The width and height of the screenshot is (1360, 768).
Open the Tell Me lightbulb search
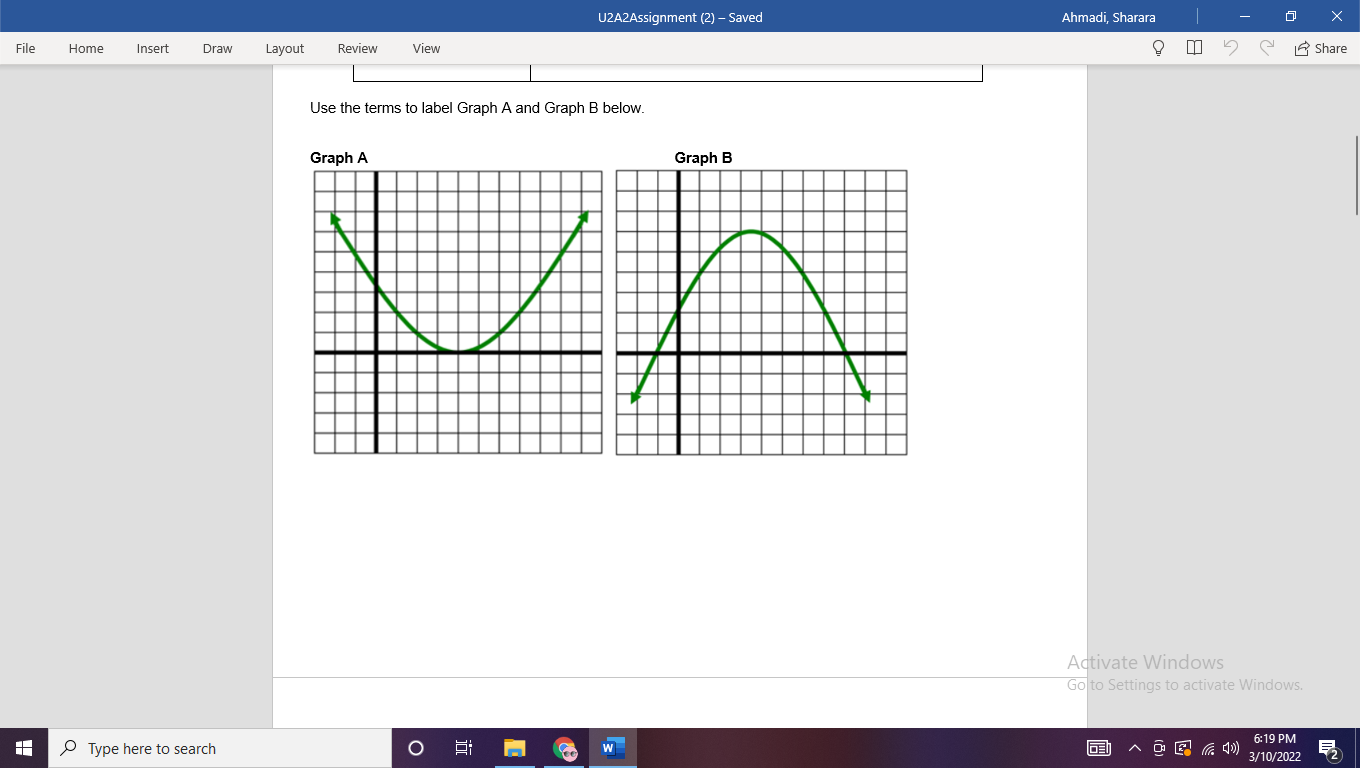click(x=1159, y=48)
